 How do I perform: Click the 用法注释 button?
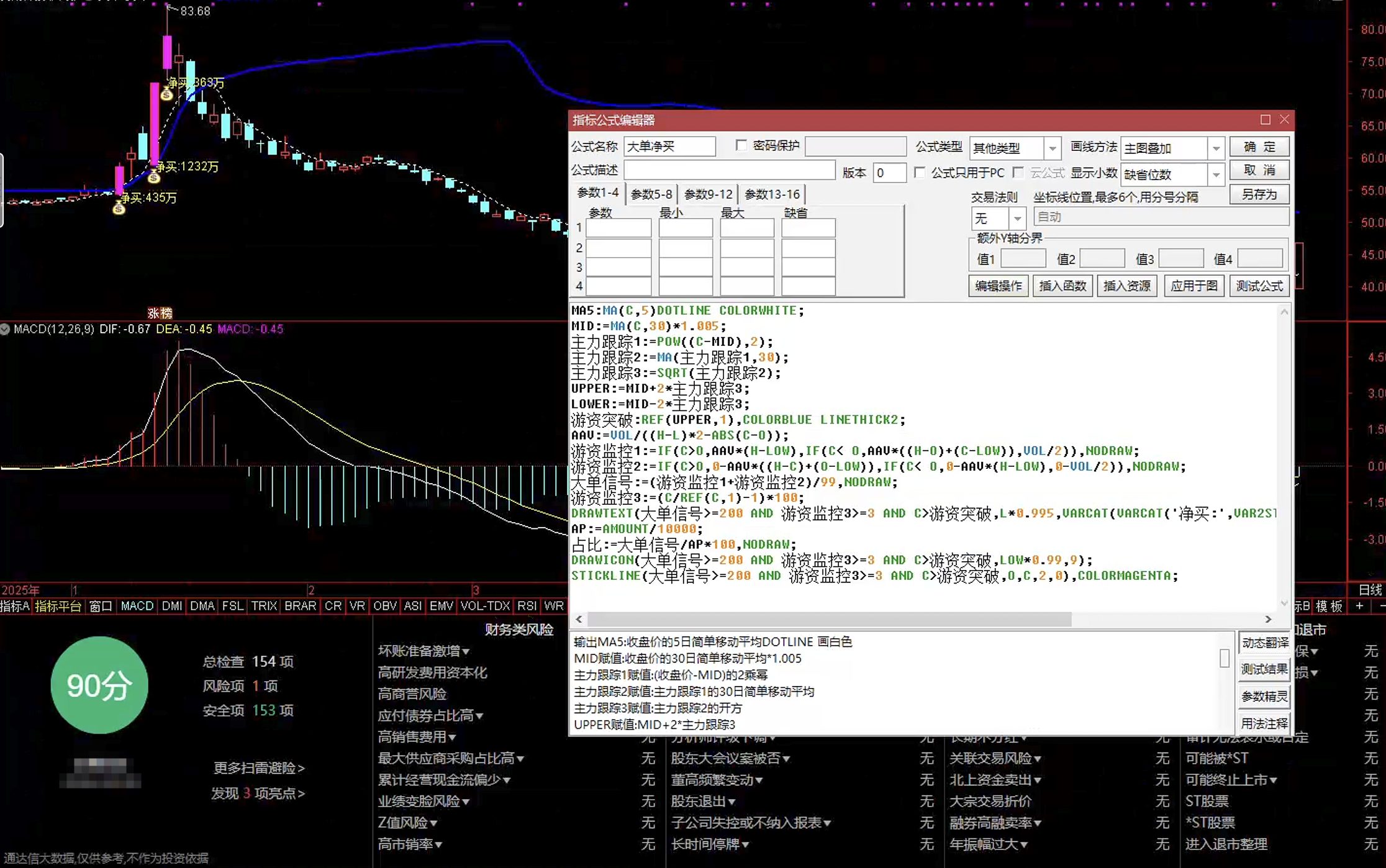tap(1265, 723)
